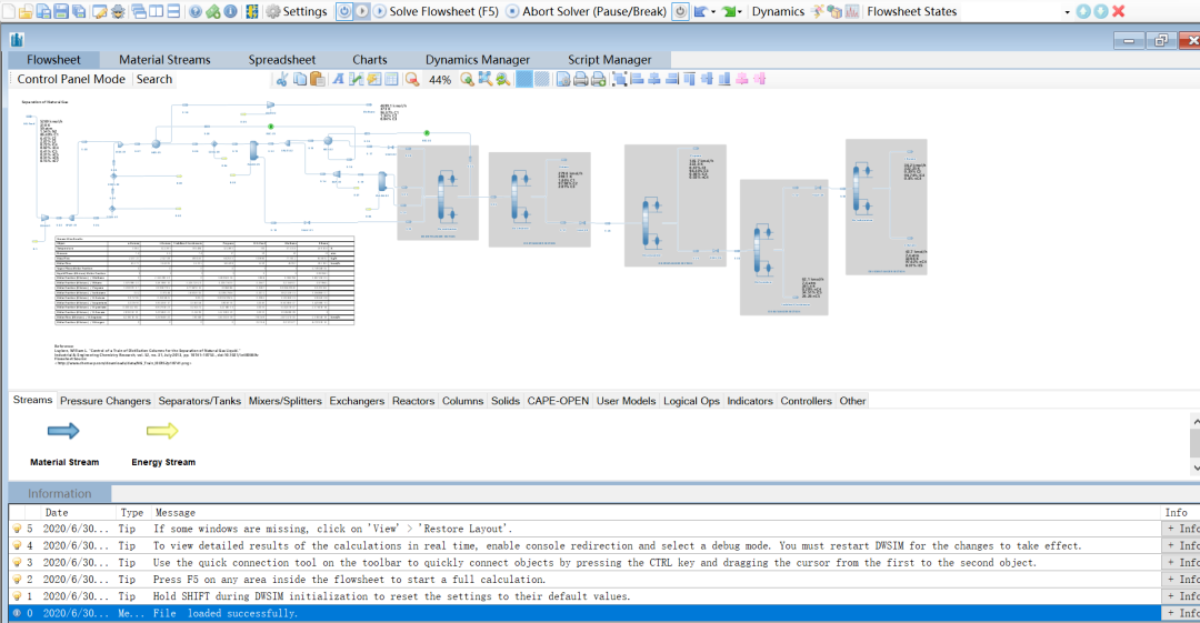1200x623 pixels.
Task: Click the magnifier Zoom Out icon
Action: (x=412, y=80)
